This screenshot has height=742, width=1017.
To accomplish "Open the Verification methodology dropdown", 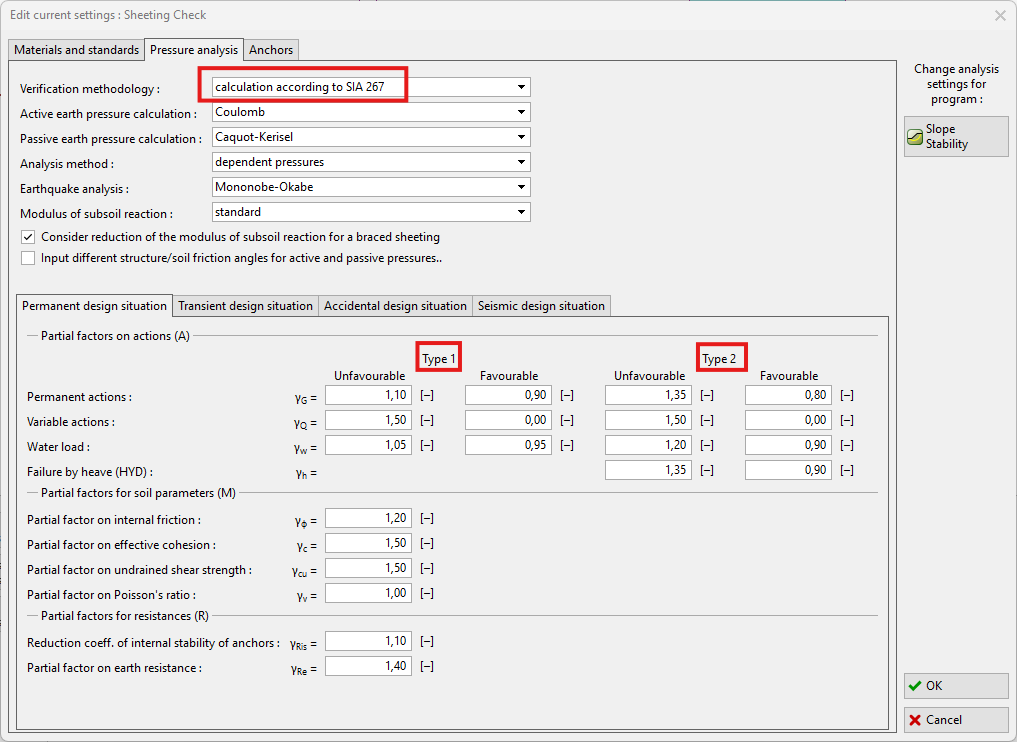I will tap(521, 87).
